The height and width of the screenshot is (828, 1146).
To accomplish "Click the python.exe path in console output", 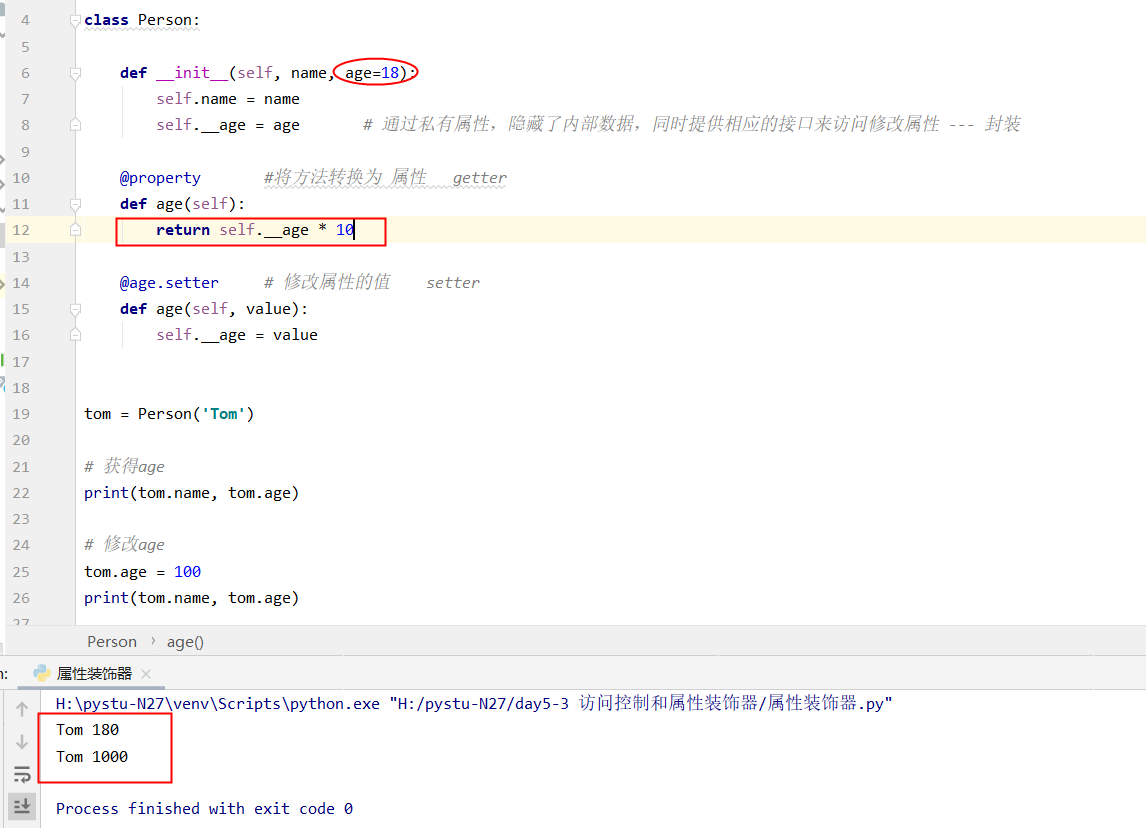I will pyautogui.click(x=218, y=704).
